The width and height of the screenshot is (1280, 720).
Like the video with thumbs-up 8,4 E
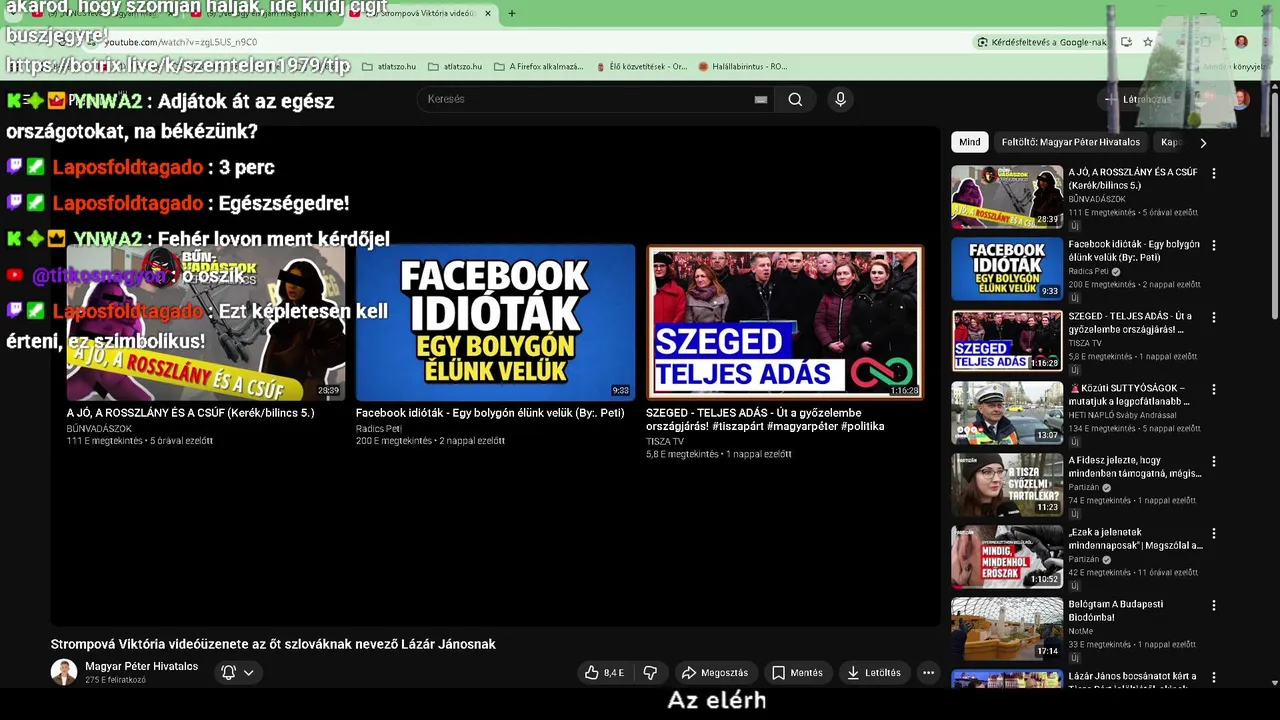coord(607,673)
